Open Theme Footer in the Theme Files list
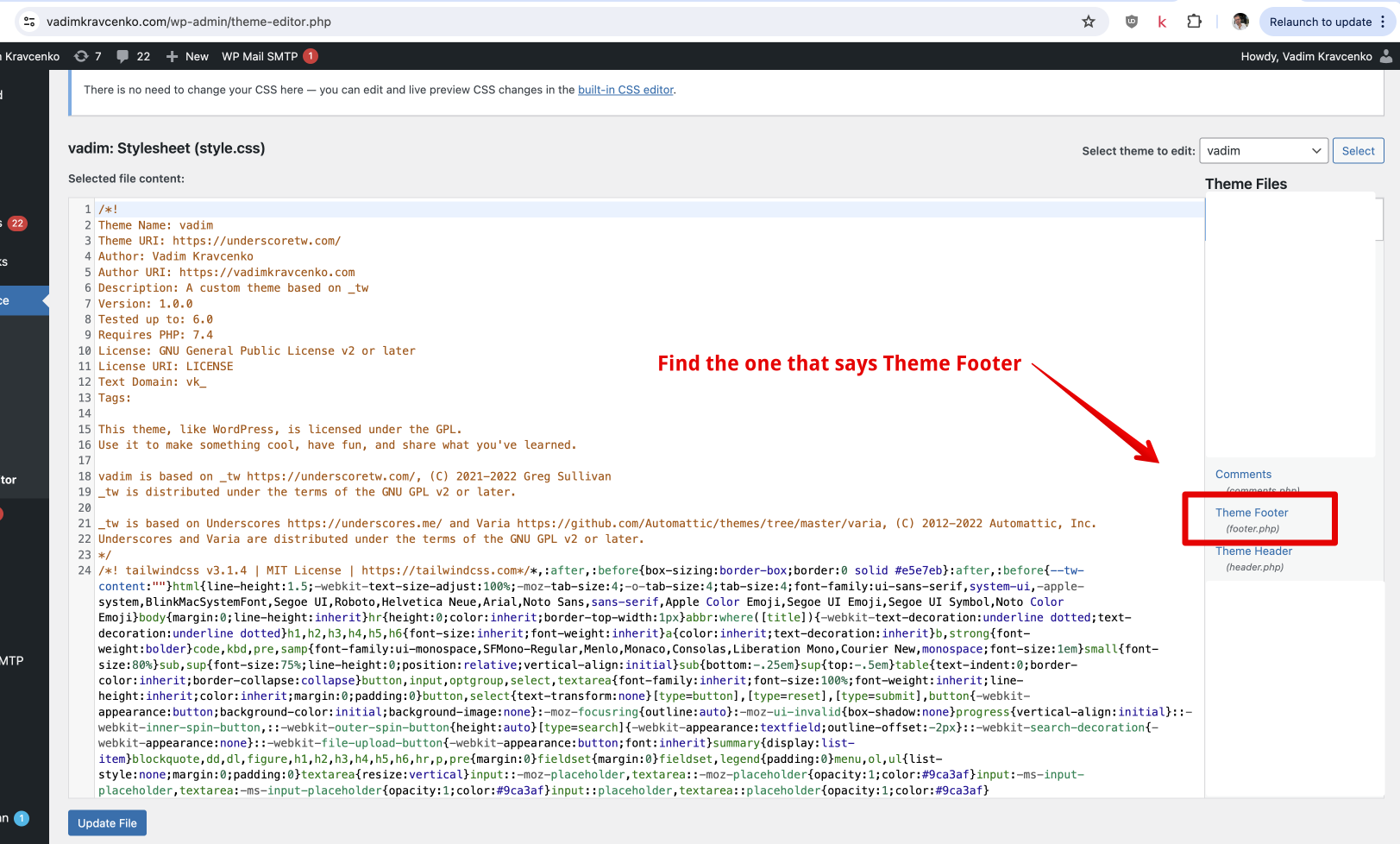 tap(1252, 513)
